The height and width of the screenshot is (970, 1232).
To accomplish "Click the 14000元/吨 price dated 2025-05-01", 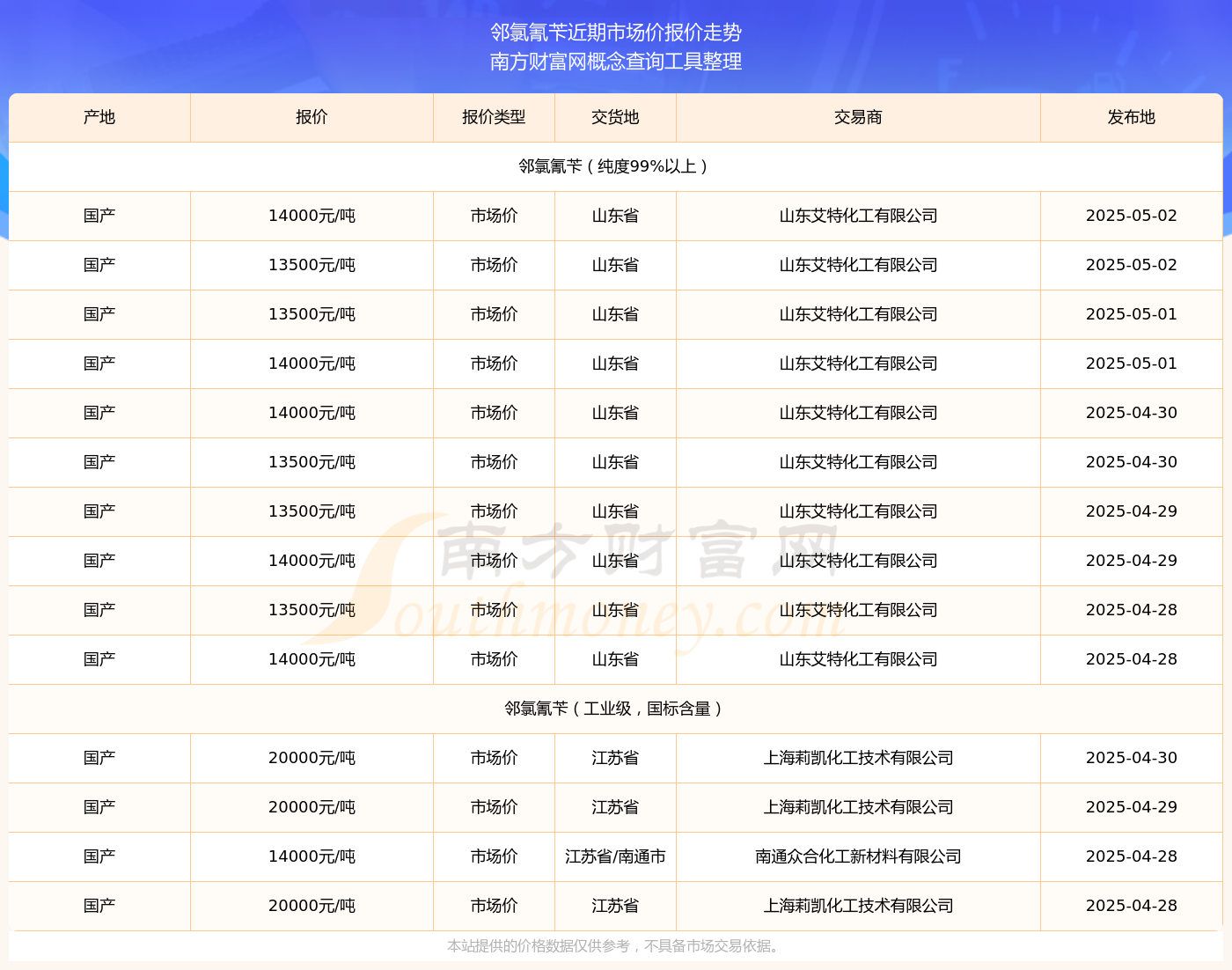I will point(312,364).
